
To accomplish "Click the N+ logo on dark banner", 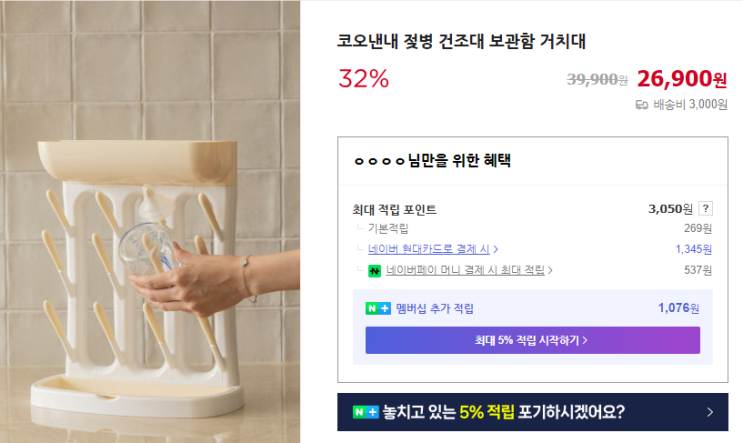I will point(365,412).
